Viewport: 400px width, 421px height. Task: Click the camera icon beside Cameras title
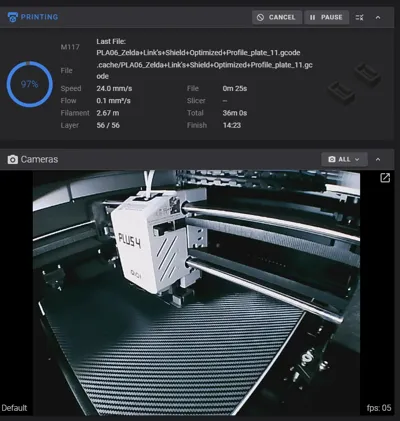coord(13,159)
